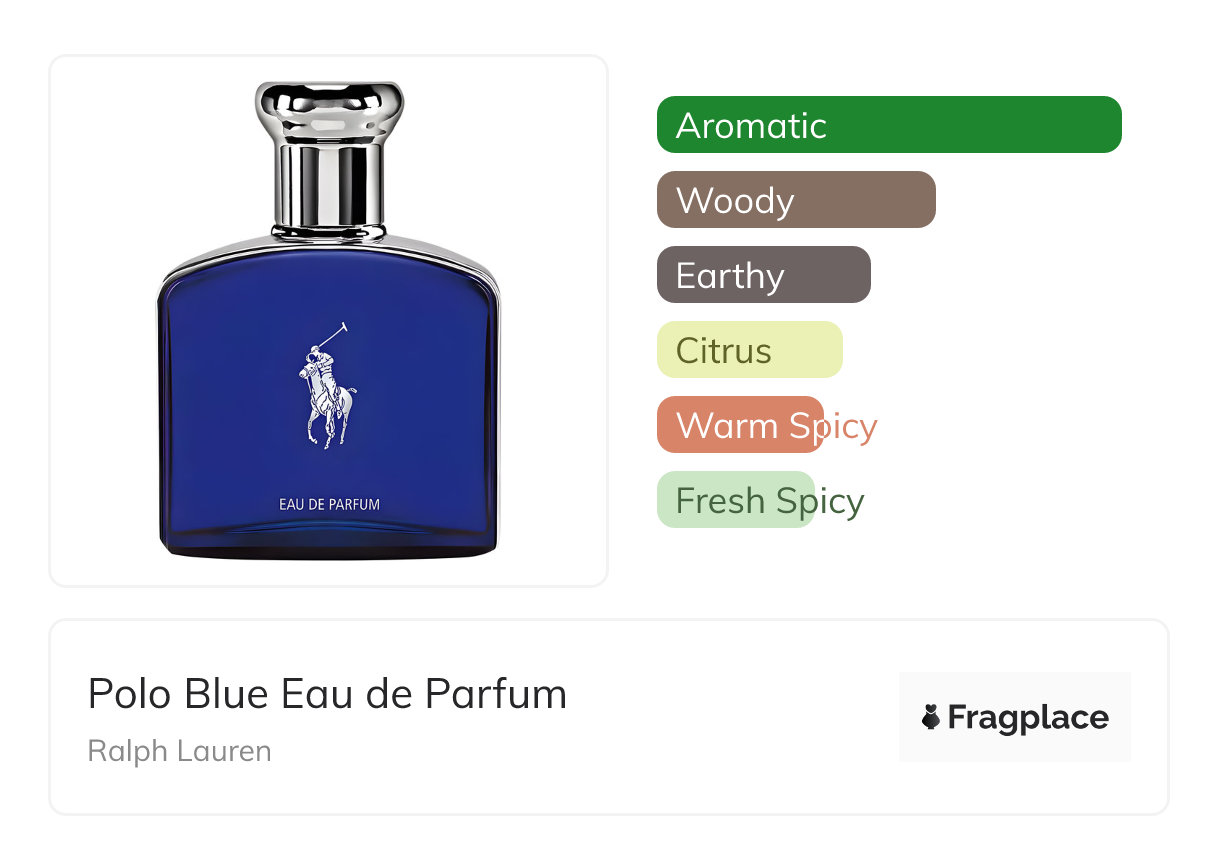Click the Fragplace perfume bottle icon
Viewport: 1218px width, 864px height.
pos(931,717)
